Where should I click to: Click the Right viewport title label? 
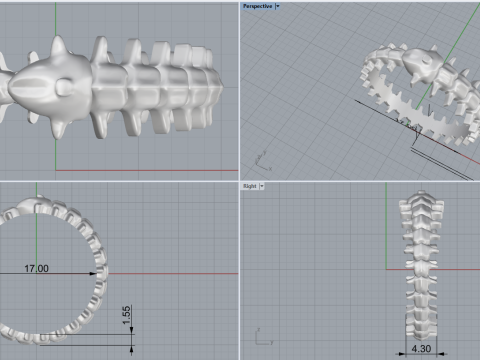250,186
